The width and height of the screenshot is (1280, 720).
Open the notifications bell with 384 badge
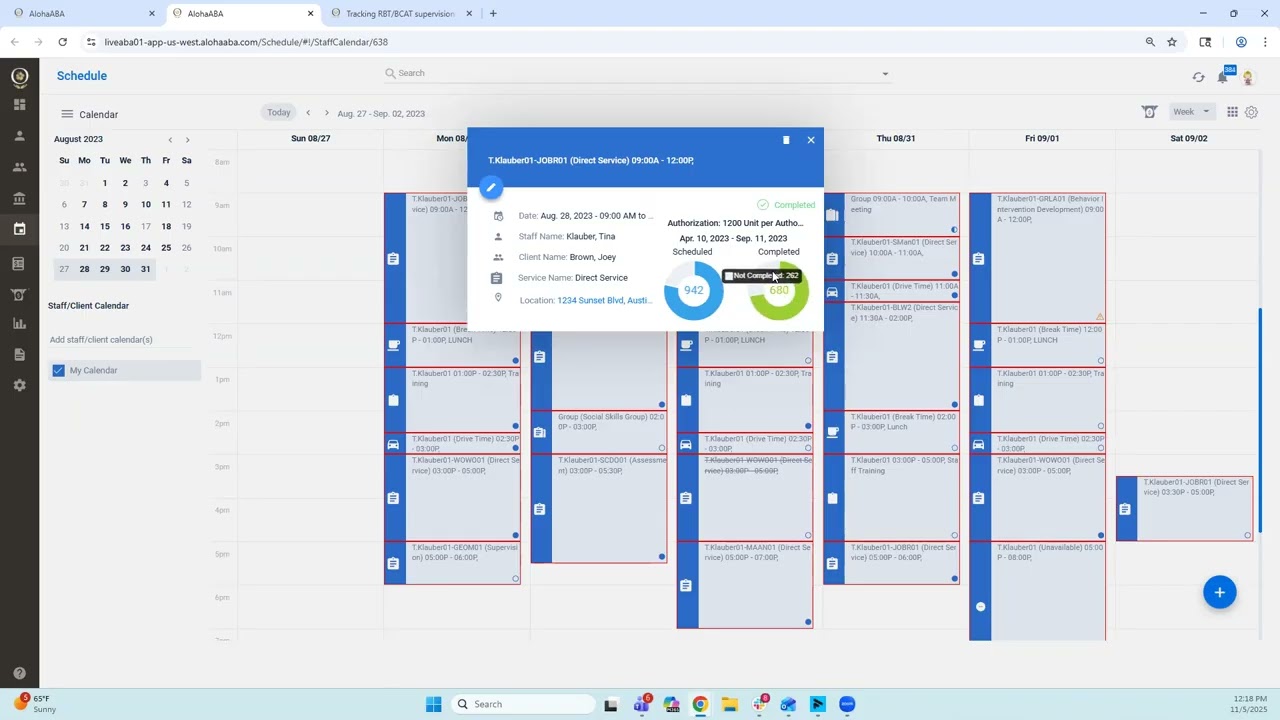[1223, 76]
